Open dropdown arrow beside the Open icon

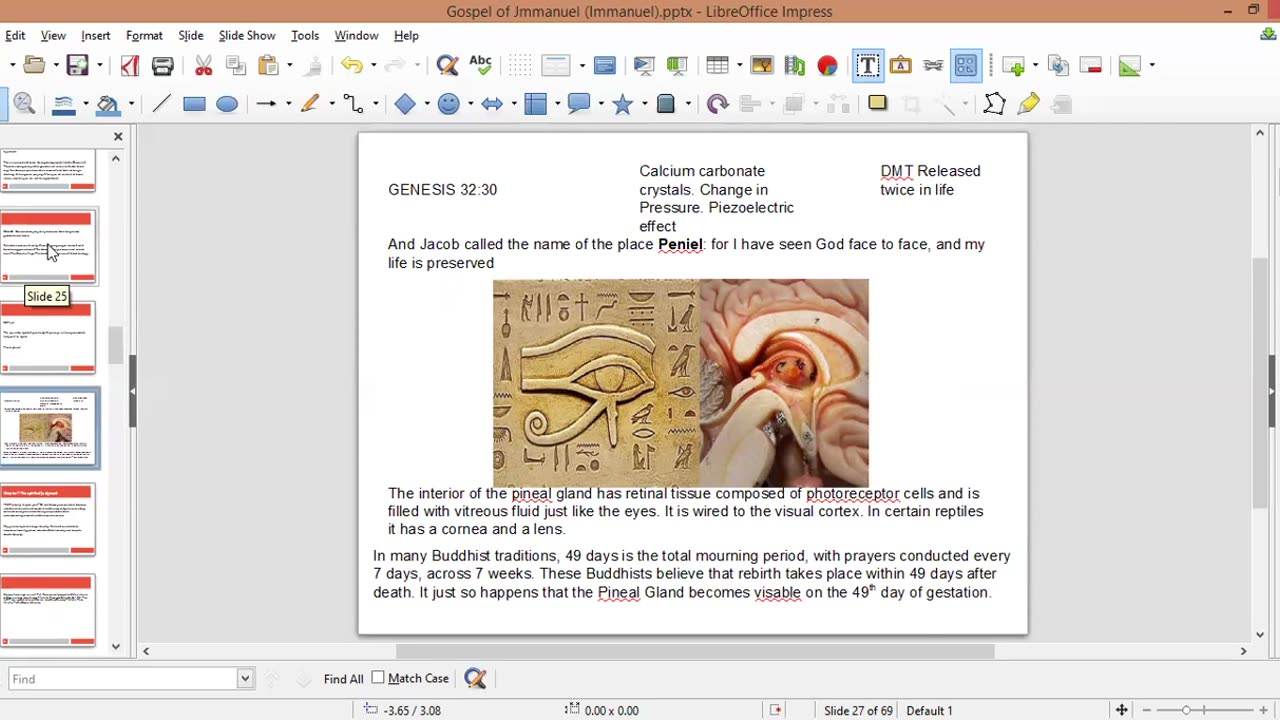[54, 66]
